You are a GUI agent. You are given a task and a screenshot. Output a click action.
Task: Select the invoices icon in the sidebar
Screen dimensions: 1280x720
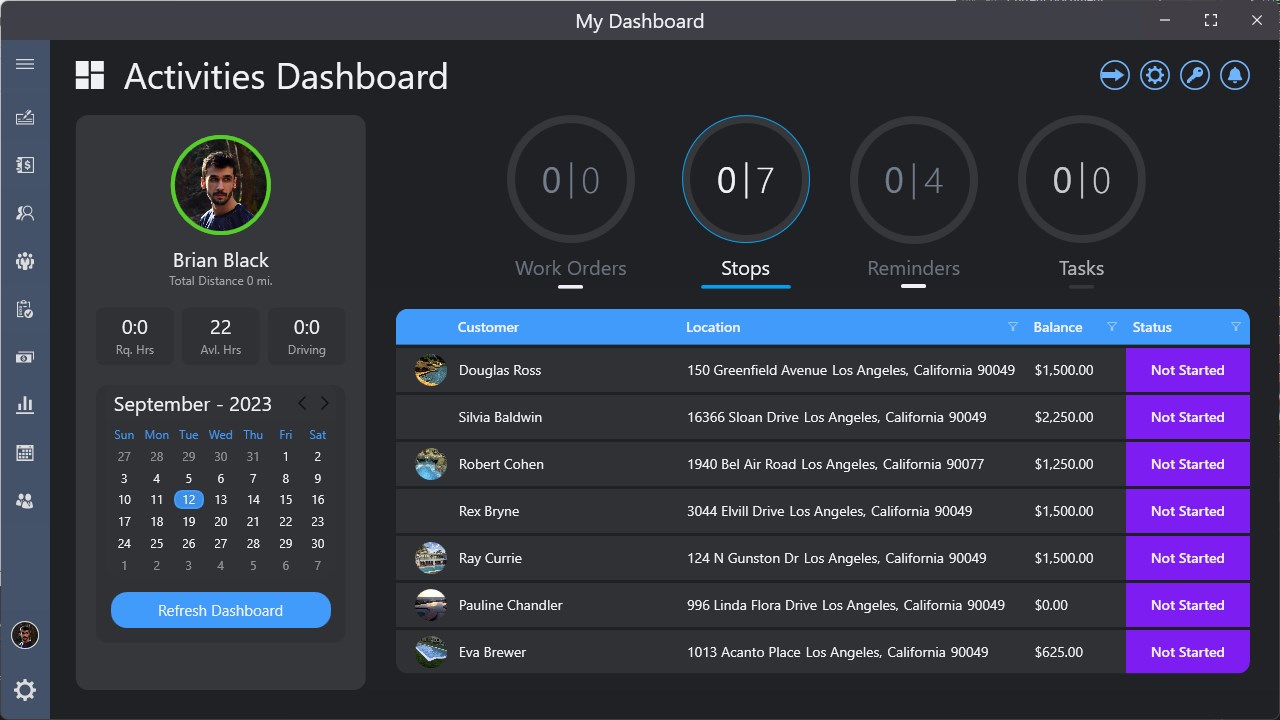[x=25, y=165]
